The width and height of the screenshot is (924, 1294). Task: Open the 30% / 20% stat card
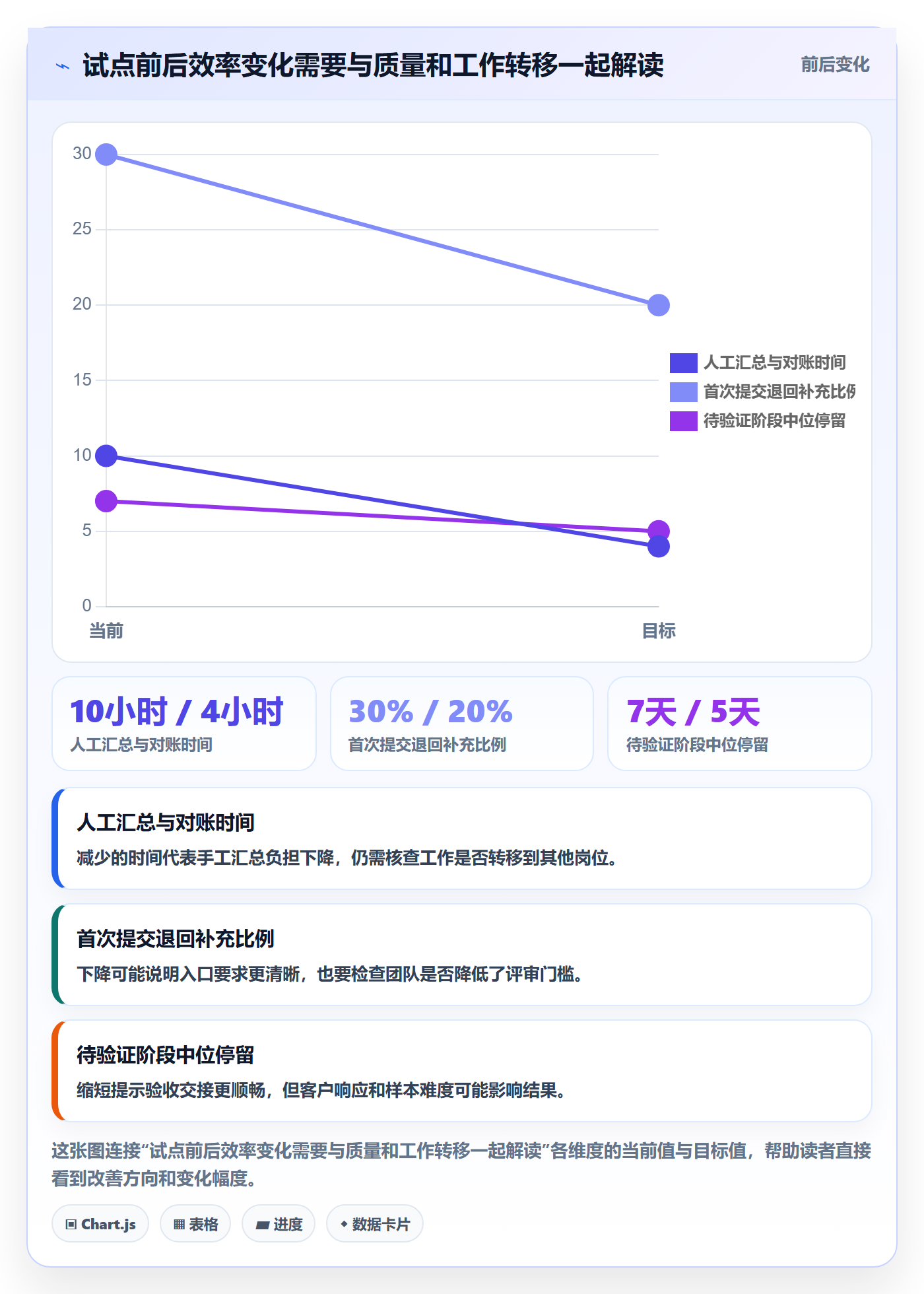point(462,724)
